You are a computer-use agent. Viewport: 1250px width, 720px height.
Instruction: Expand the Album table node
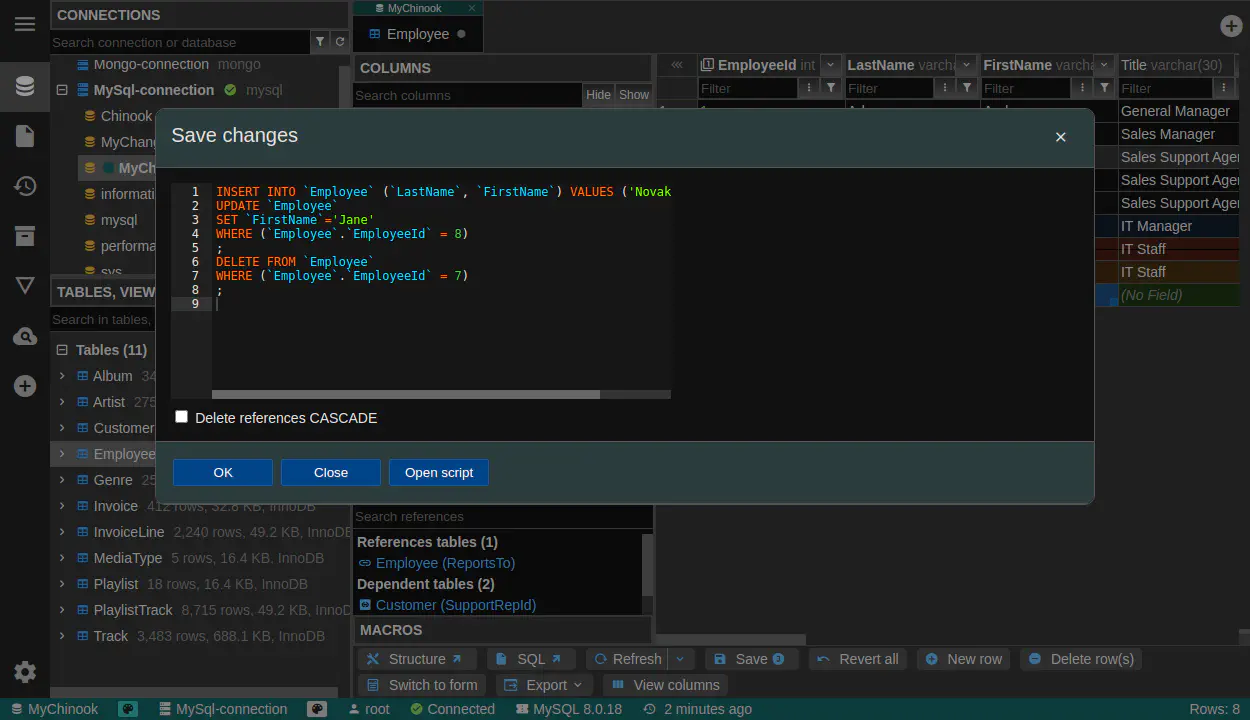point(62,376)
